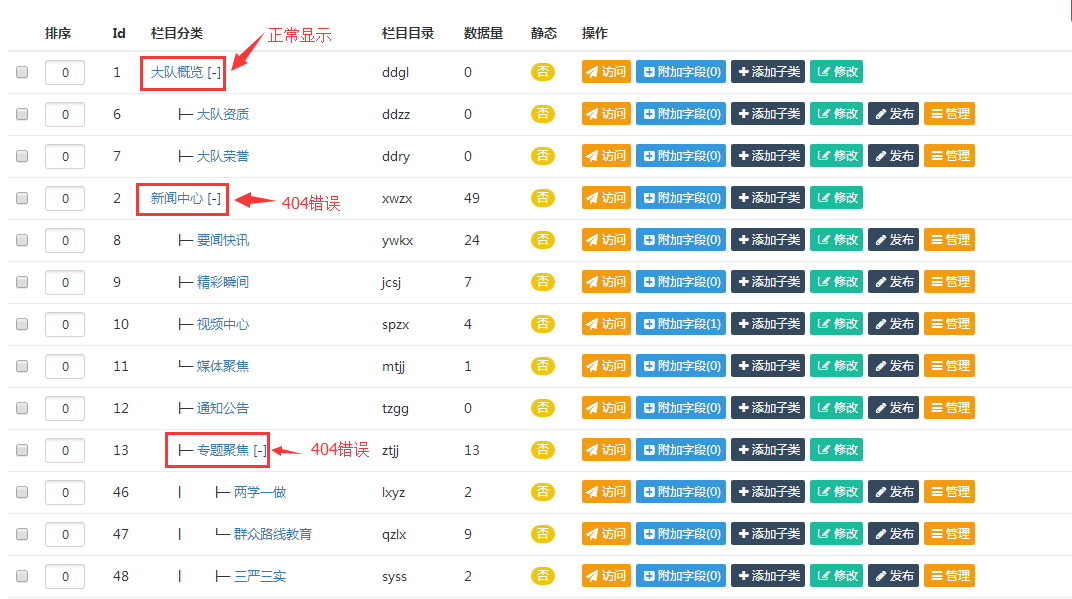
Task: Click 修改 for the 精彩瞬间 column
Action: pos(836,282)
